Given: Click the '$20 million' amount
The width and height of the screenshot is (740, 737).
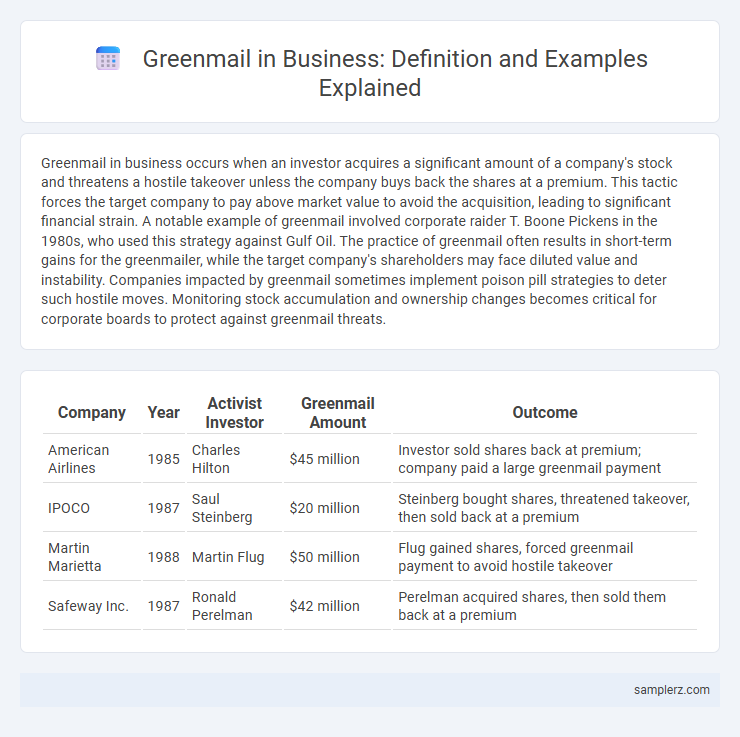Looking at the screenshot, I should 325,508.
